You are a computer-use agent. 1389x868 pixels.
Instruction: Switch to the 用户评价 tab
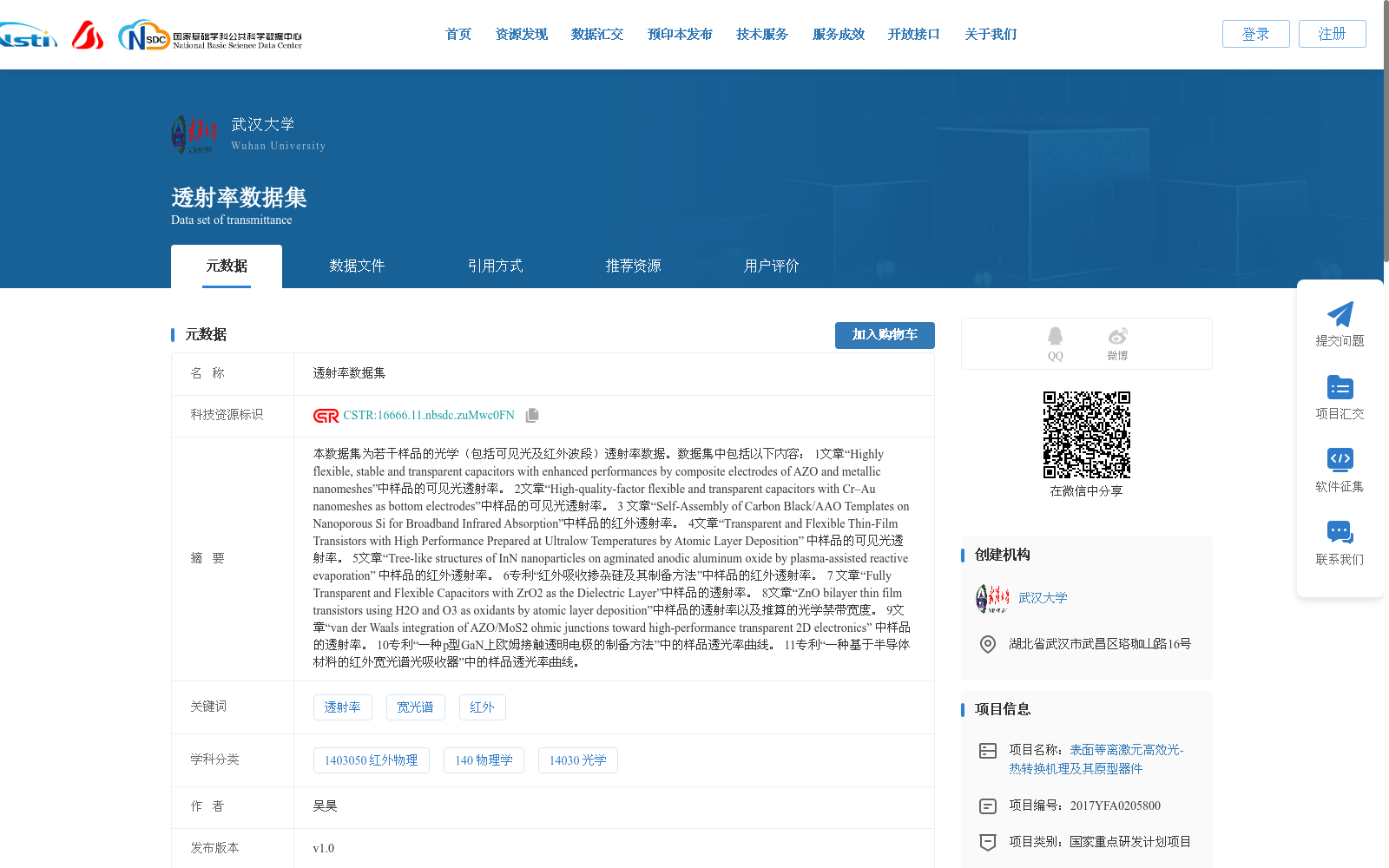click(771, 266)
